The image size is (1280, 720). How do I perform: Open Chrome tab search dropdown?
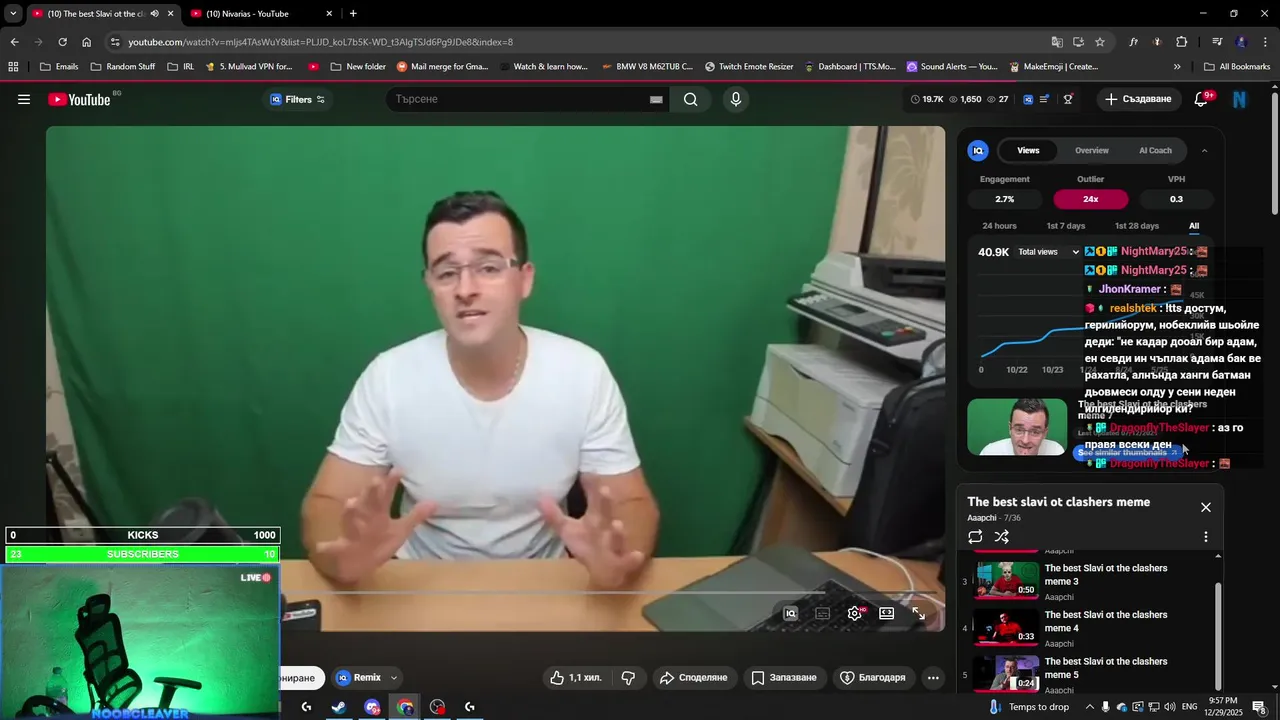pos(13,14)
